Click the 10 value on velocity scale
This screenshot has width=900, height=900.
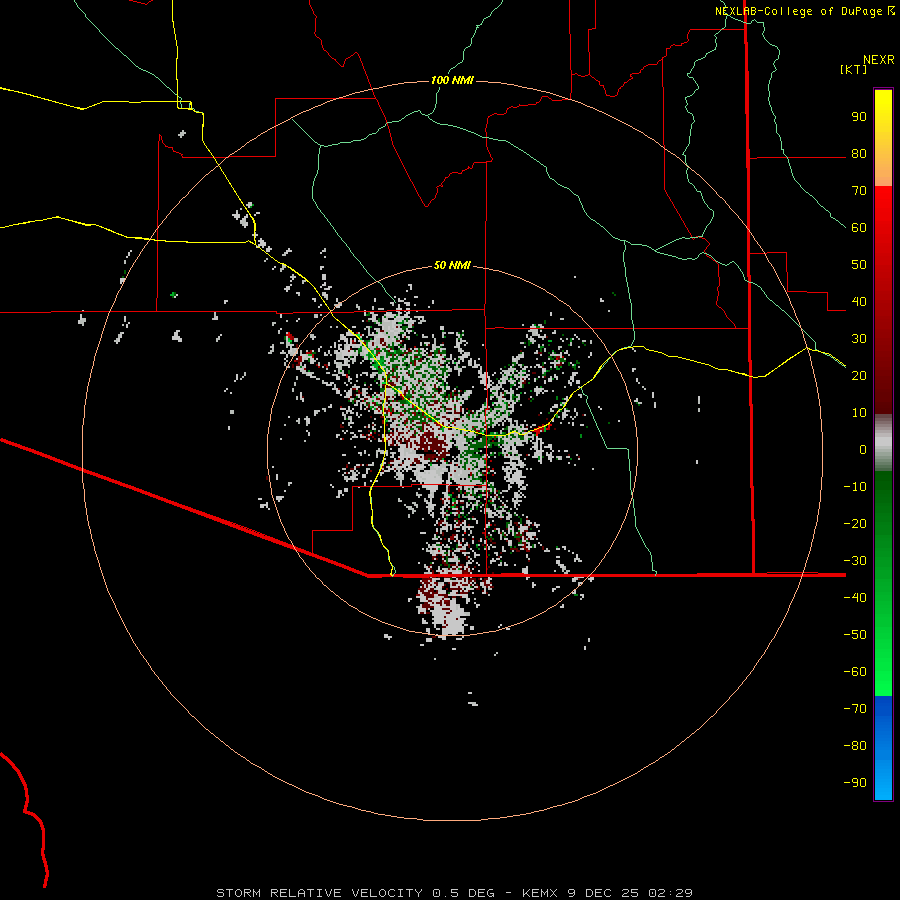click(x=859, y=413)
